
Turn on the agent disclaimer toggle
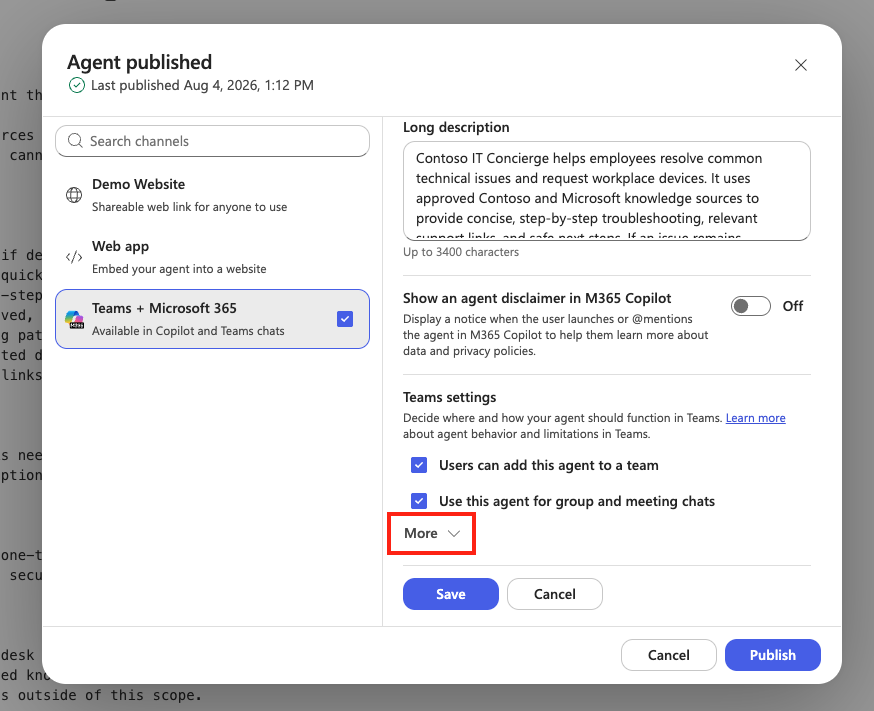[750, 306]
